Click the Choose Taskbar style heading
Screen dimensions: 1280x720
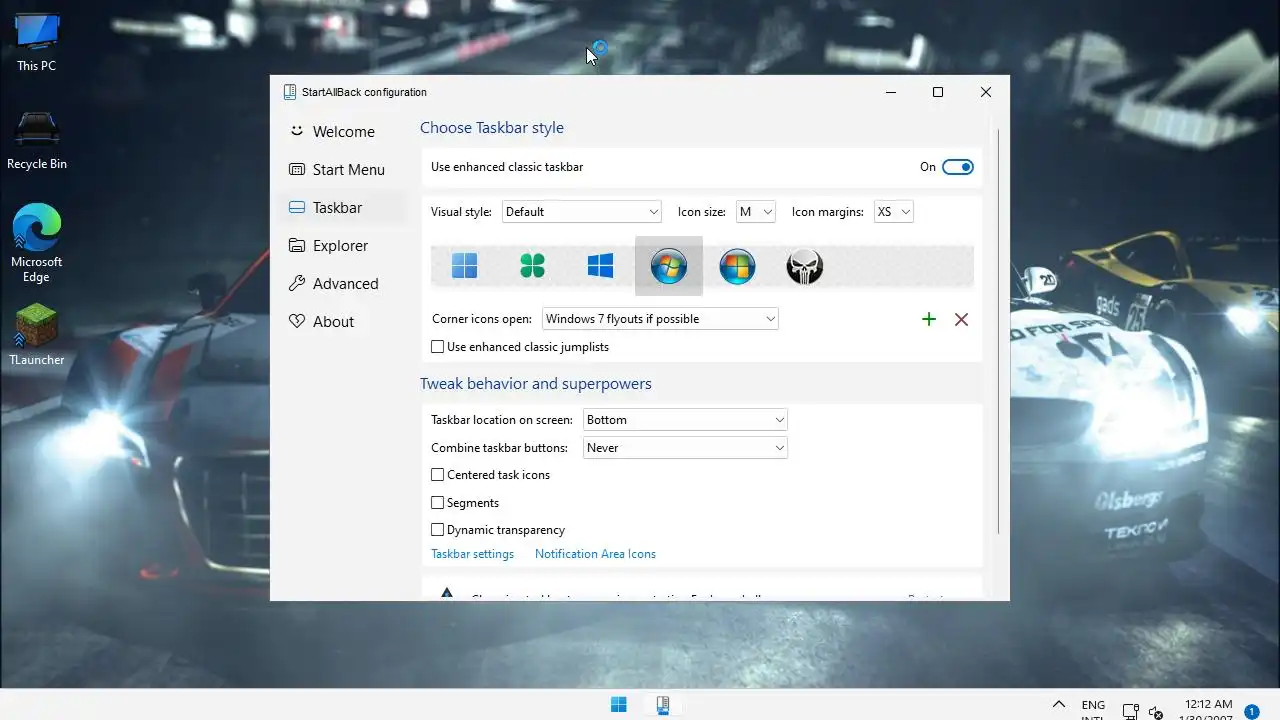492,128
